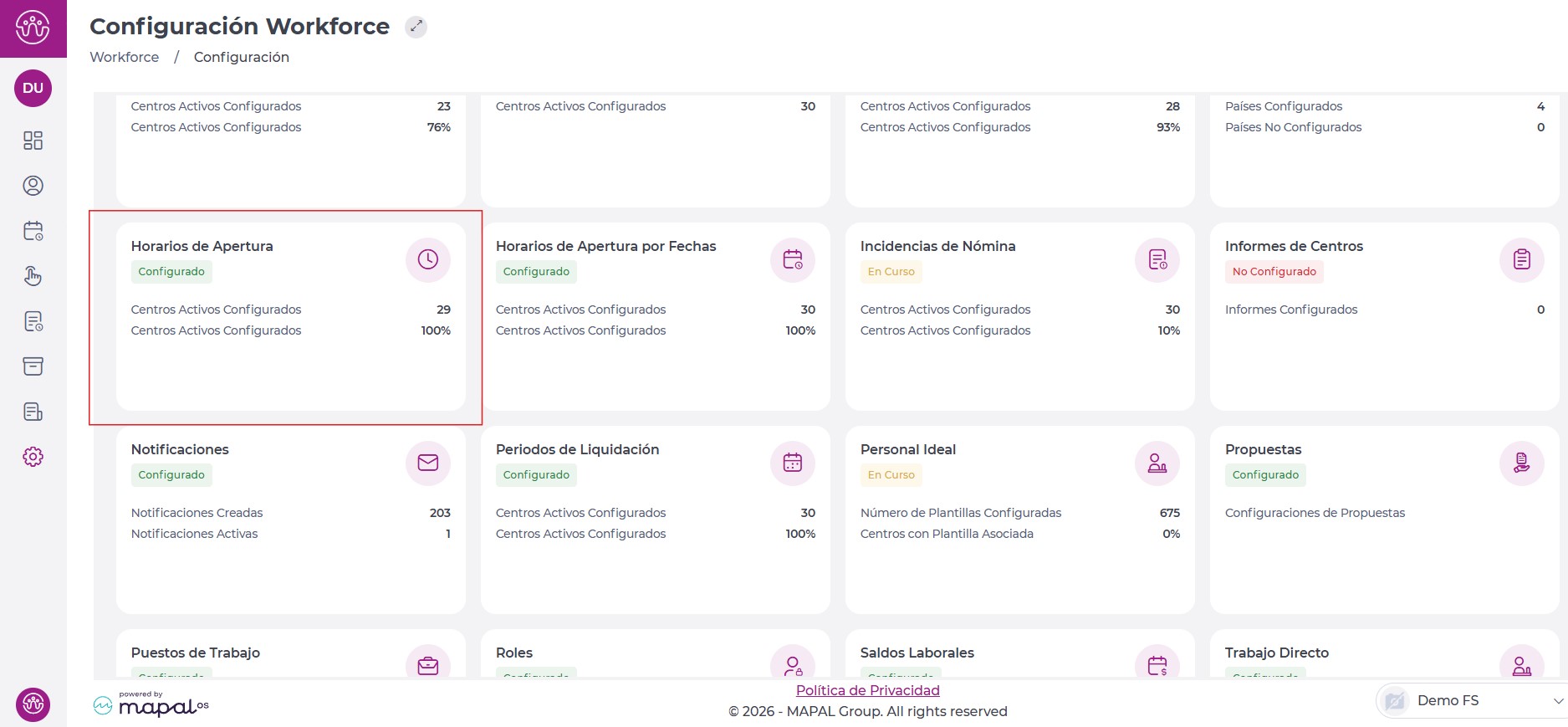The image size is (1568, 727).
Task: Click the calendar icon on Horarios de Apertura por Fechas
Action: (792, 259)
